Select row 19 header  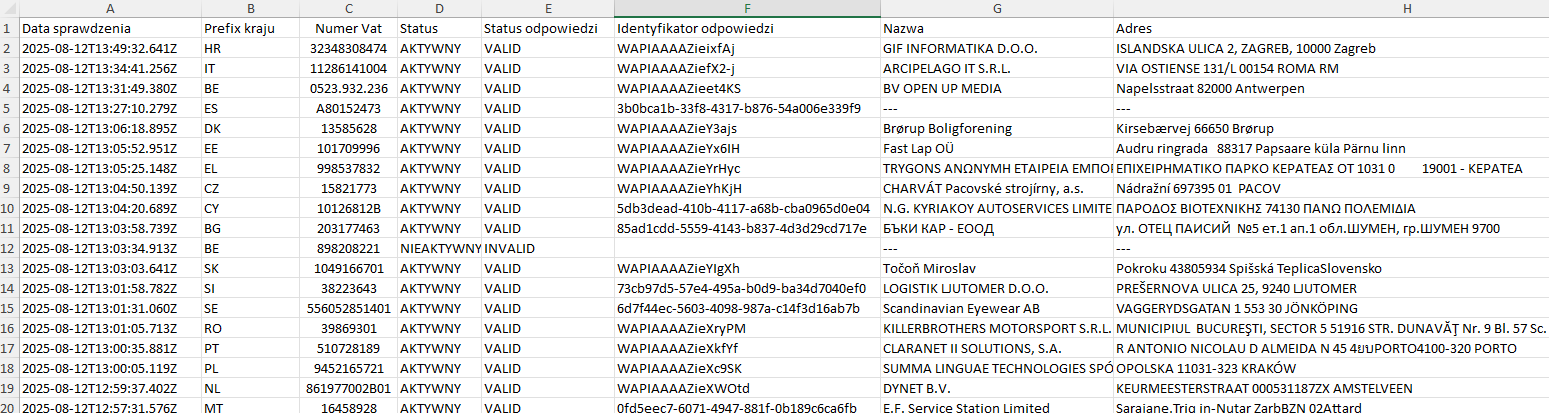pyautogui.click(x=9, y=388)
